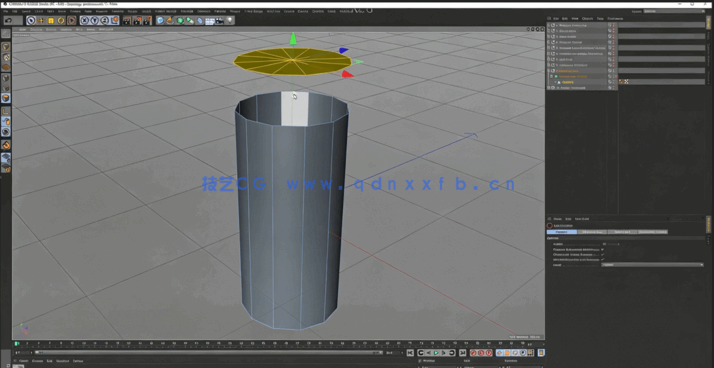Select the yellow Scale tool

(51, 20)
